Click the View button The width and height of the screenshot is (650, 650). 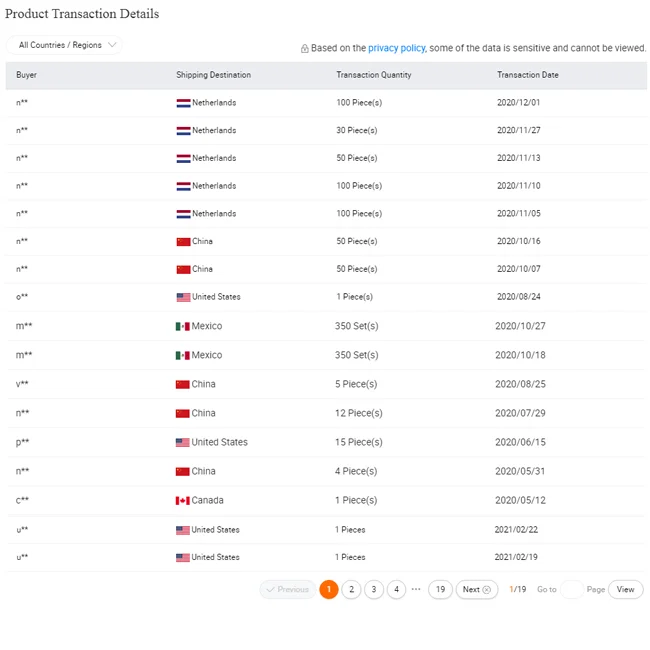point(626,589)
